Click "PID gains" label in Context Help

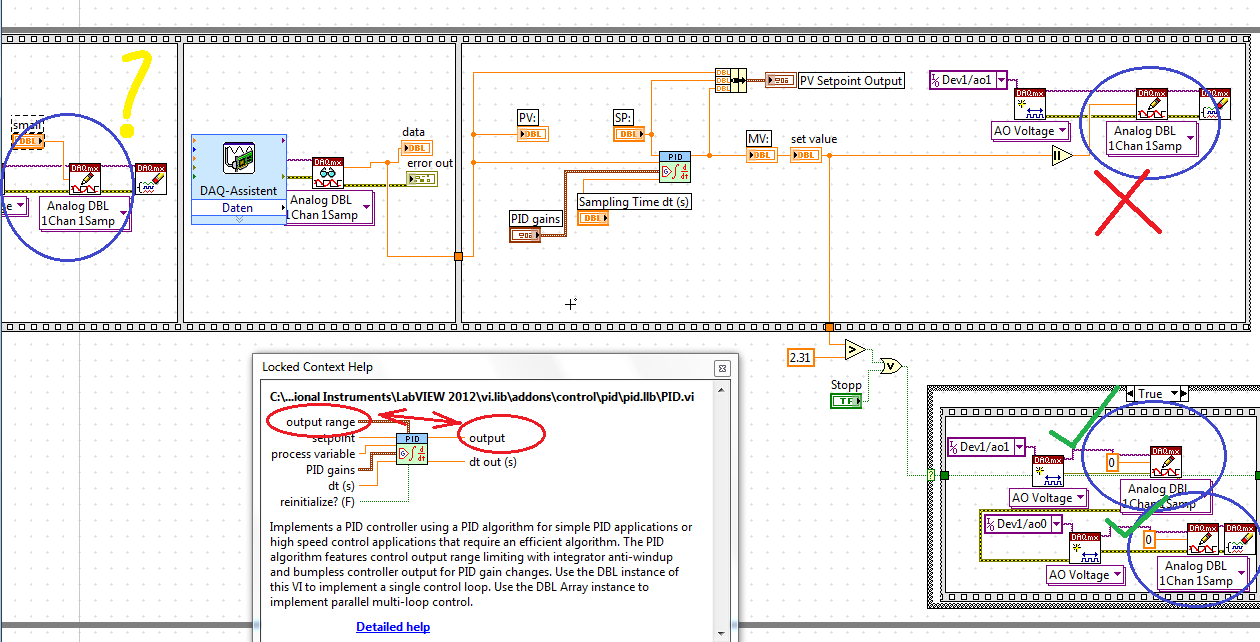point(331,470)
